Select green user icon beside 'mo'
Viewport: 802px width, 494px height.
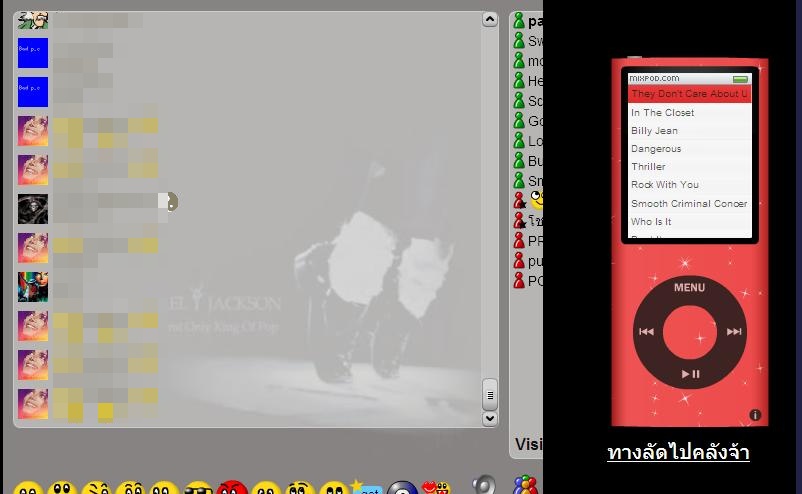[x=519, y=60]
